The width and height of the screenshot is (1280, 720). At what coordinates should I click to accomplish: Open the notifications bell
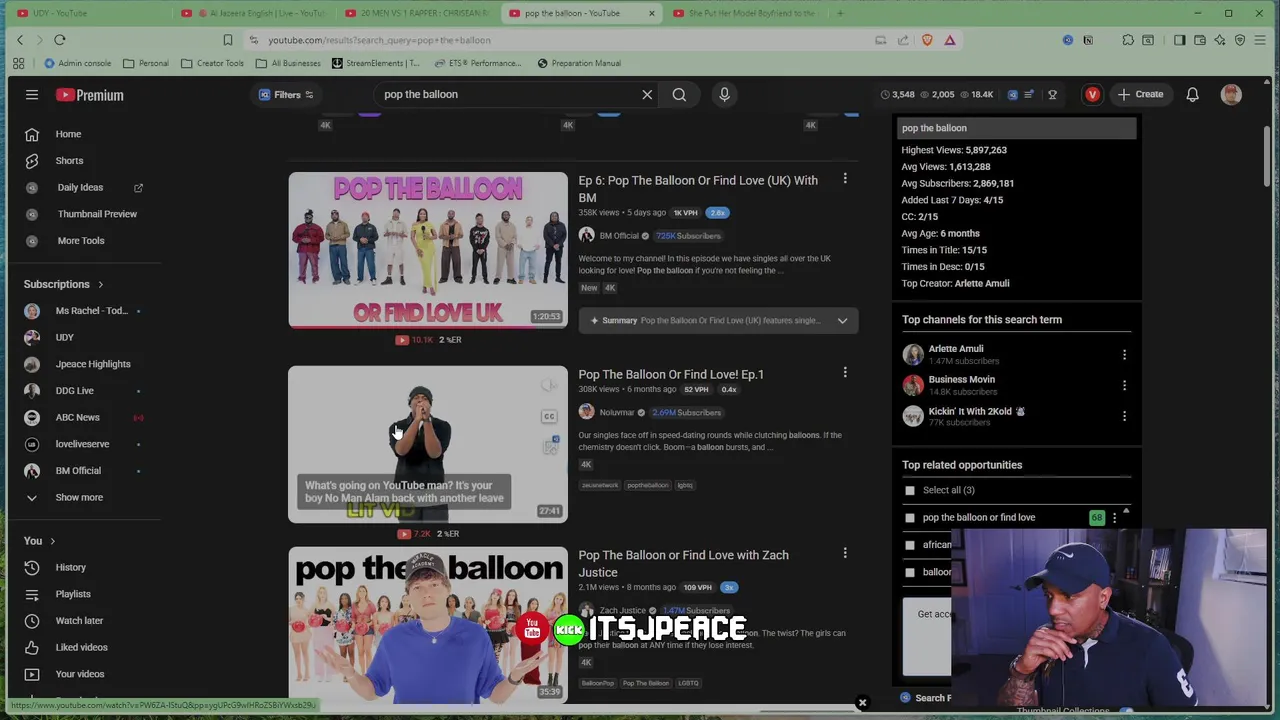coord(1192,95)
